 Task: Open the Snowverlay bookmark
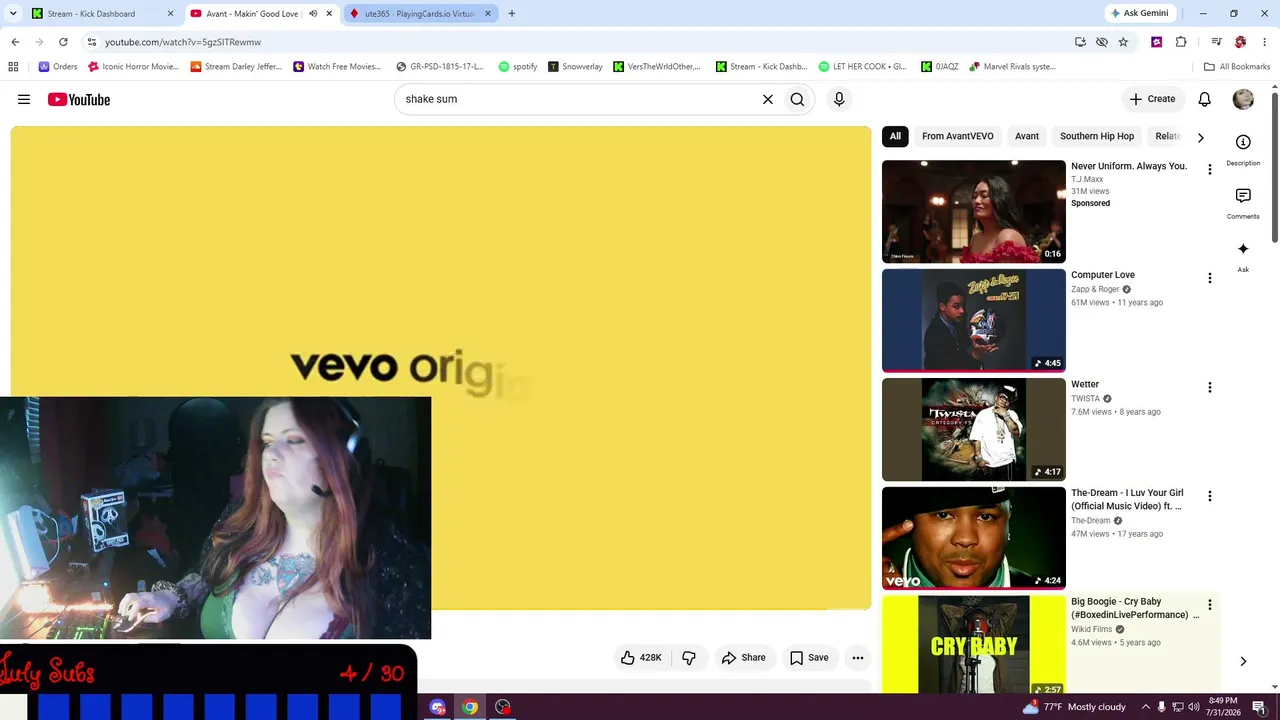tap(575, 67)
